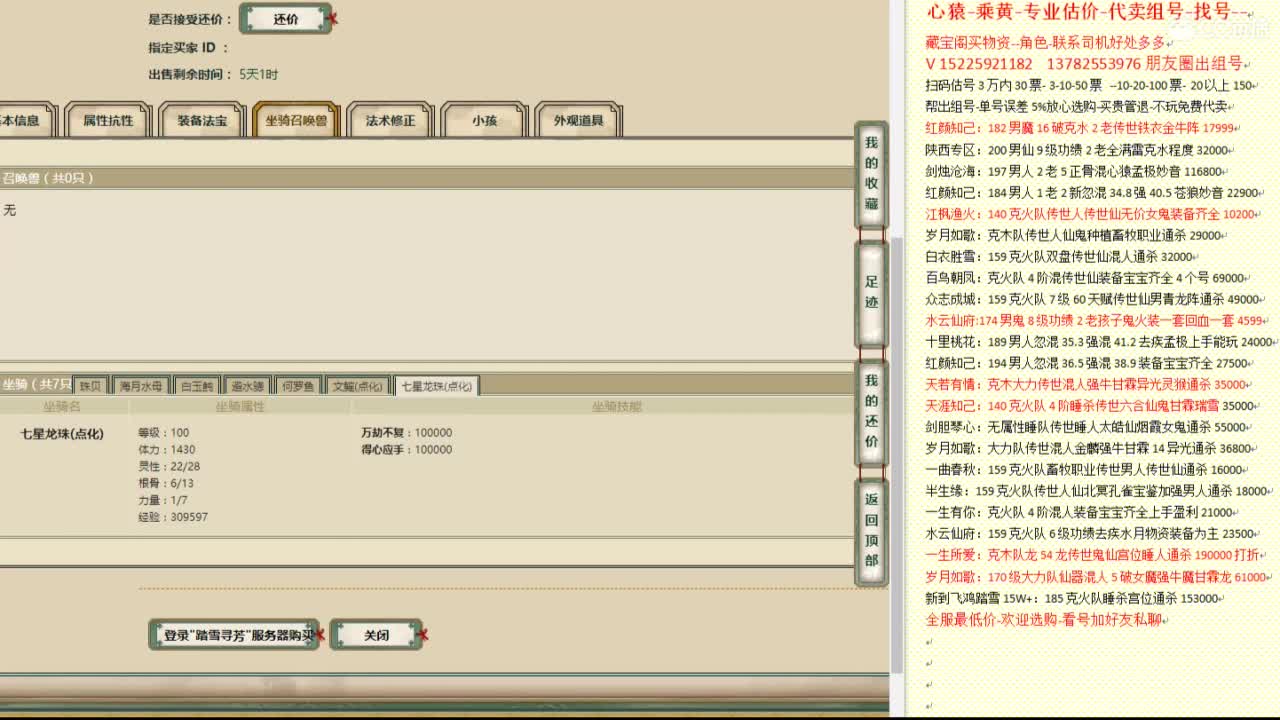Screen dimensions: 1280x720
Task: Open 足迹 side button
Action: [871, 292]
